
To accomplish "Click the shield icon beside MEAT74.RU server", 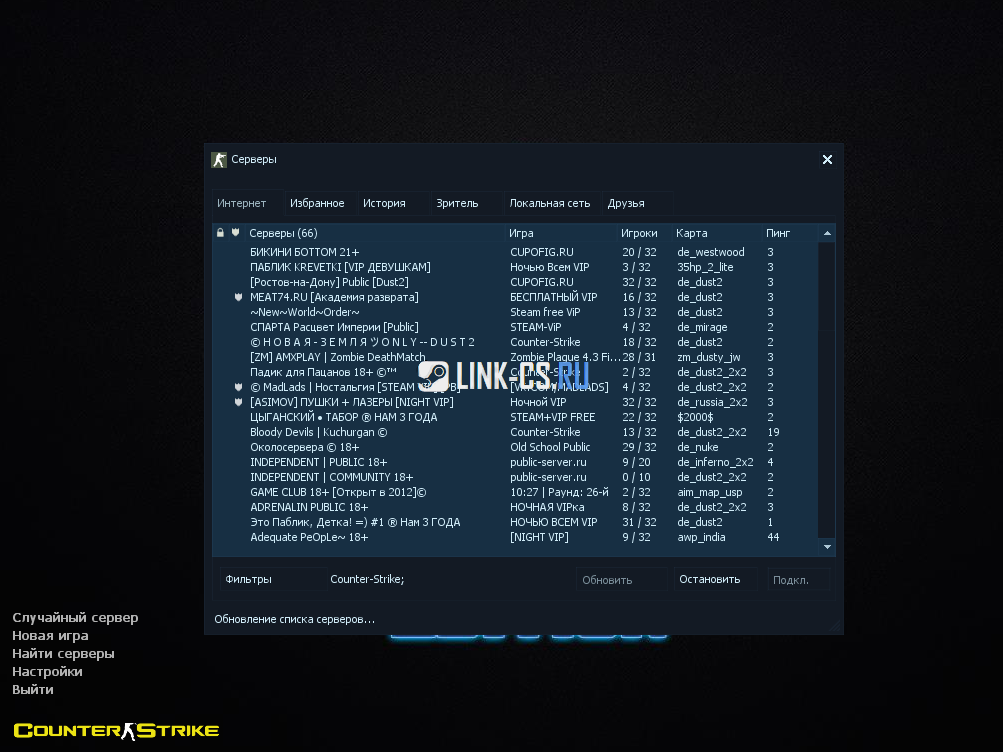I will point(238,297).
